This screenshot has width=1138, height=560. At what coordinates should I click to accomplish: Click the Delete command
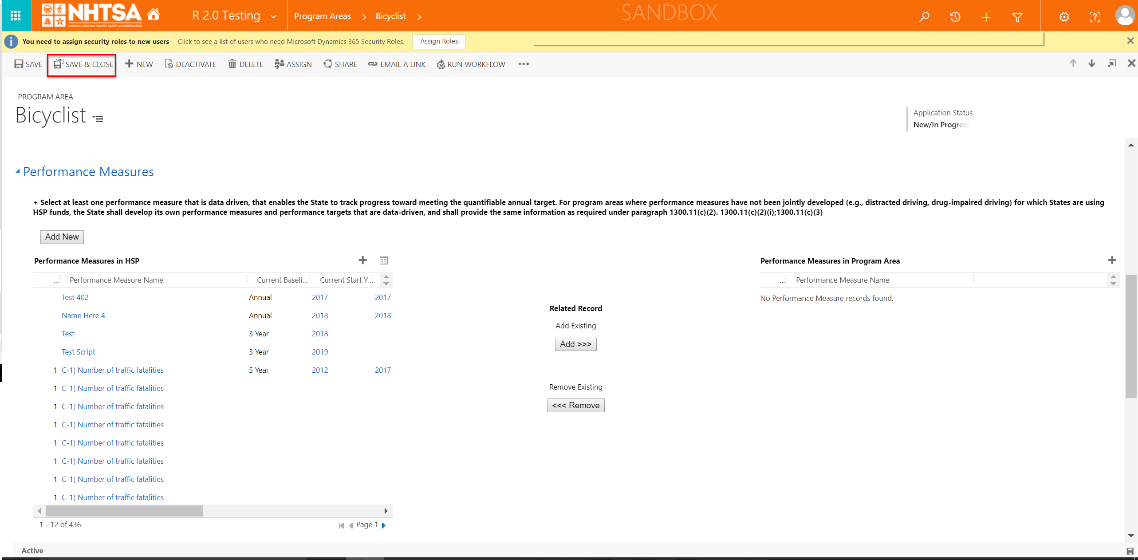point(245,64)
